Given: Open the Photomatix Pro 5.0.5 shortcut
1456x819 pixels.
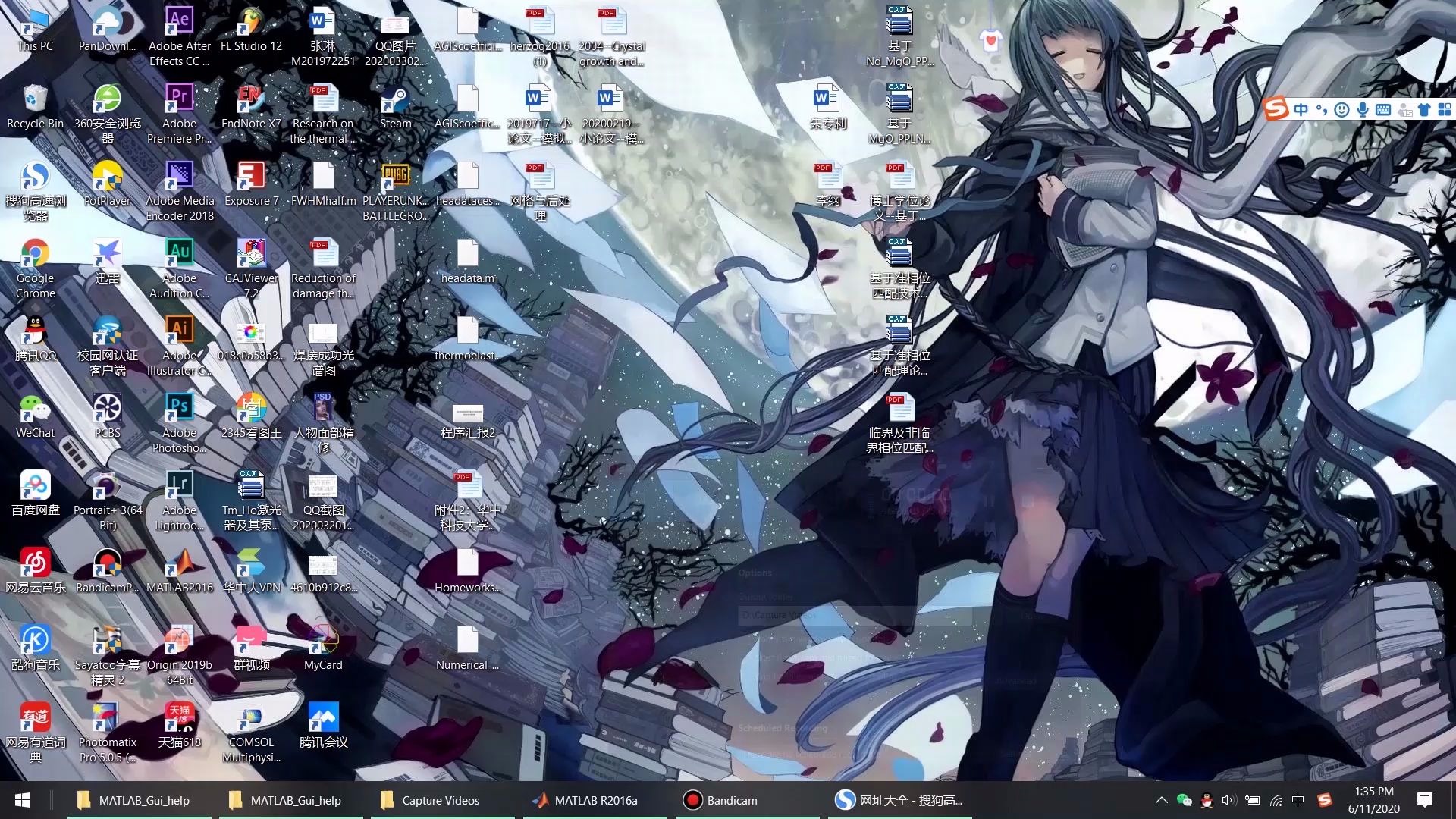Looking at the screenshot, I should pos(107,733).
